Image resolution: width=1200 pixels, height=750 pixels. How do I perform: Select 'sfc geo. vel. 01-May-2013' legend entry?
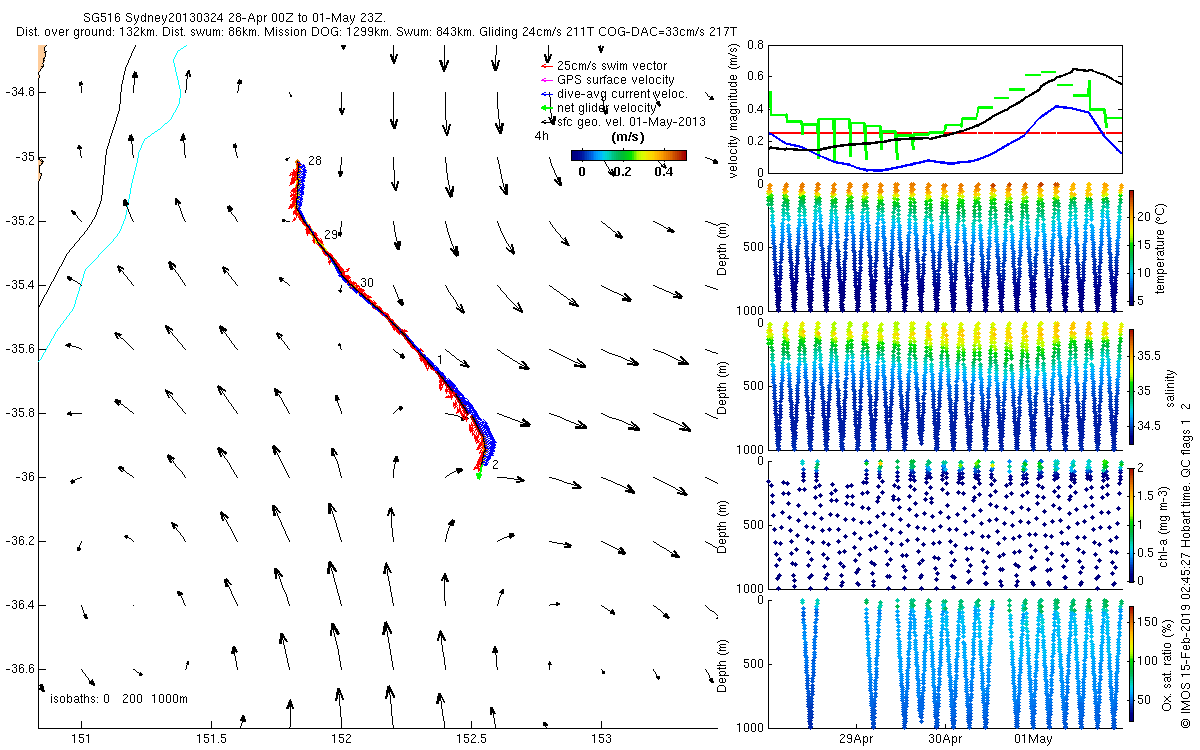click(631, 121)
